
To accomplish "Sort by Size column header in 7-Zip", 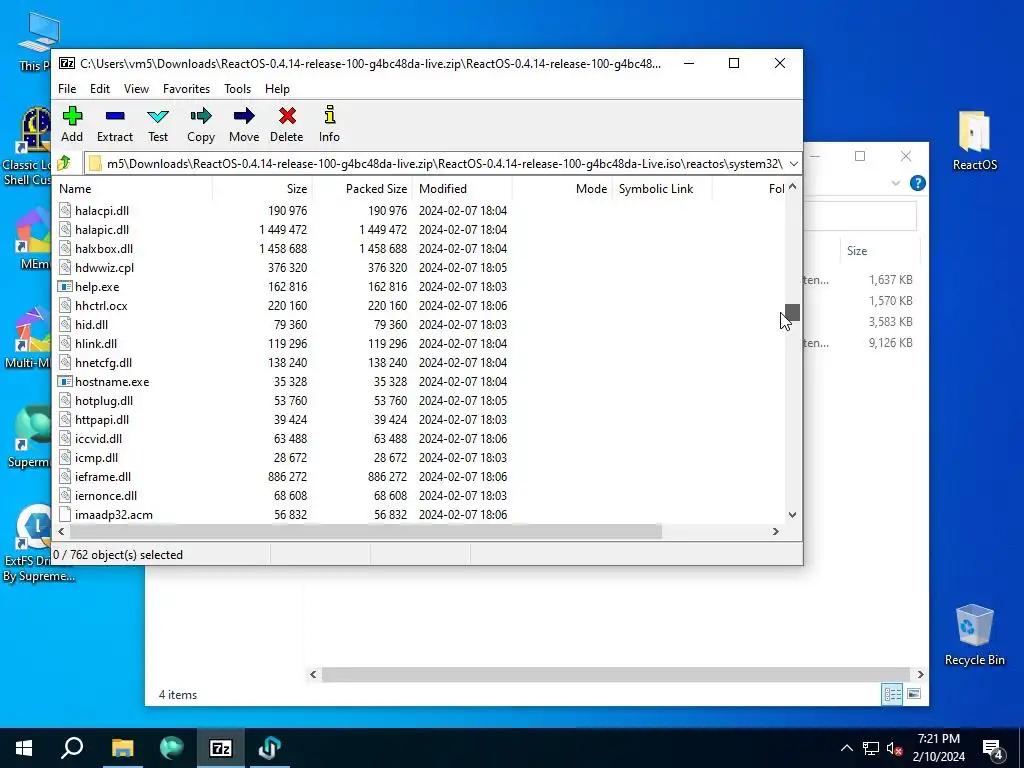I will (262, 189).
